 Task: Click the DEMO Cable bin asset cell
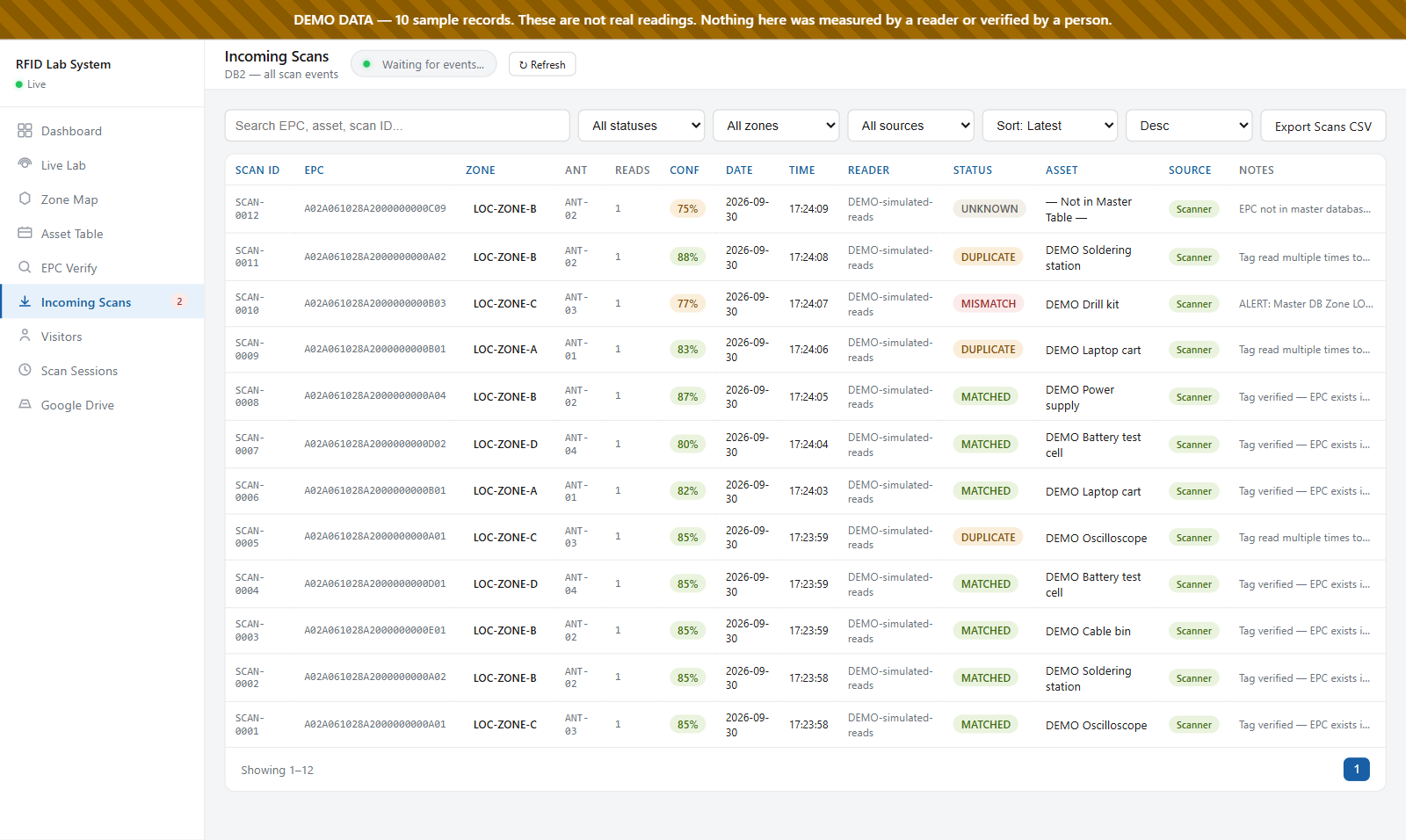pos(1088,631)
